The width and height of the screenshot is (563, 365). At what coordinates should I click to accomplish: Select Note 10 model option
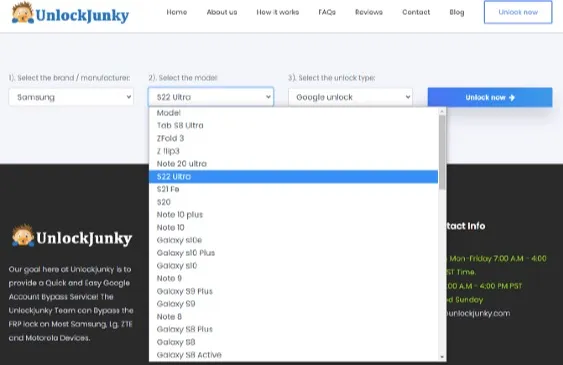[x=293, y=228]
